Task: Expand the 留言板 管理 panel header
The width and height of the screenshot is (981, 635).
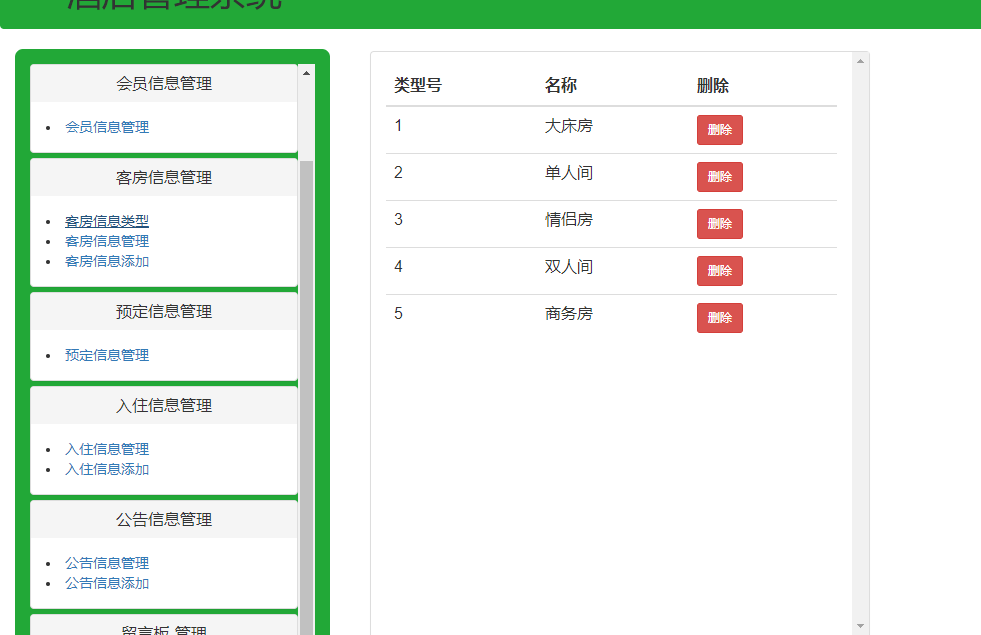Action: 164,627
